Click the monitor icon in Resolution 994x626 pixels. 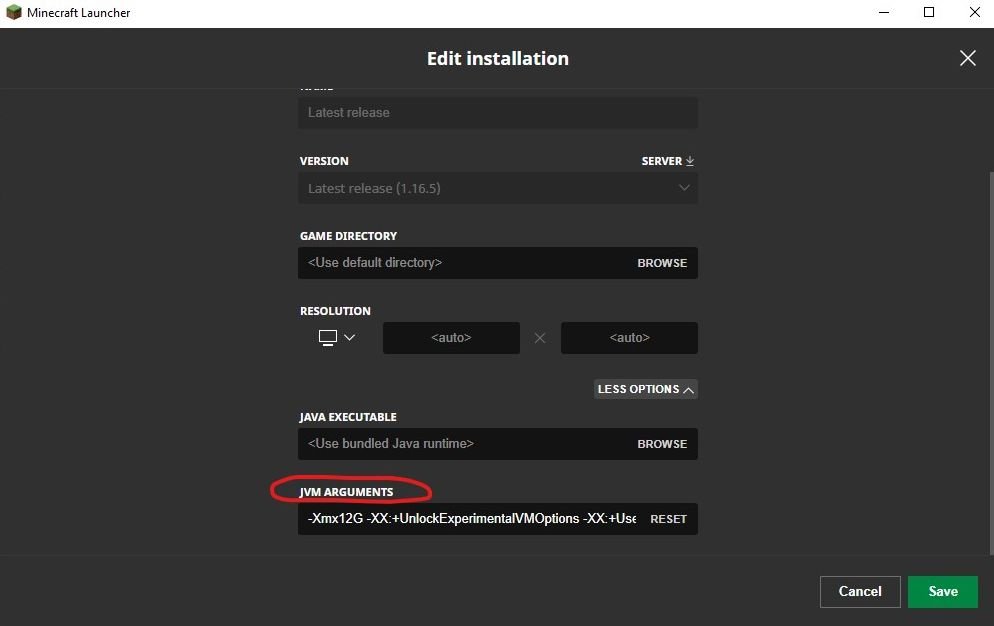point(328,337)
